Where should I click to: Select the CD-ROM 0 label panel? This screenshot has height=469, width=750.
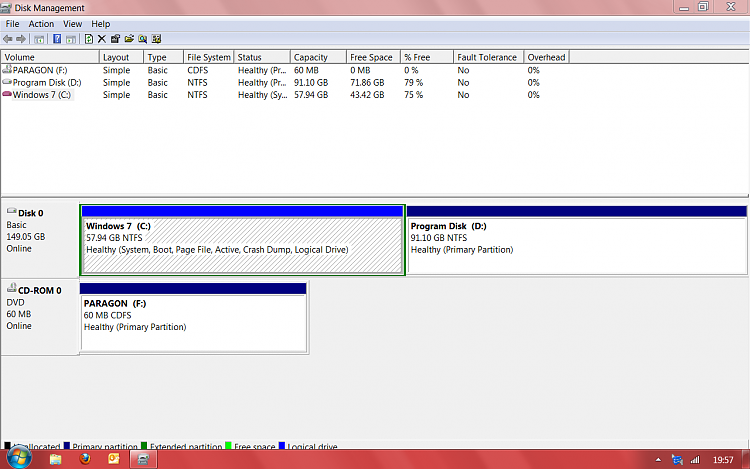pos(40,317)
